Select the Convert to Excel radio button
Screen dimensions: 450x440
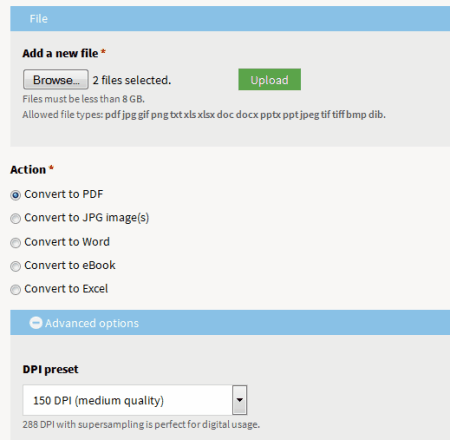(15, 289)
